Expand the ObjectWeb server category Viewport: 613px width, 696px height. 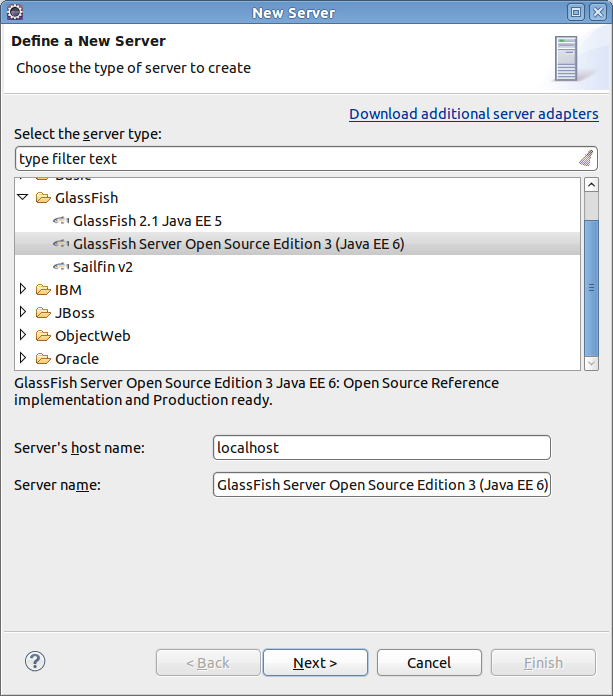[23, 335]
